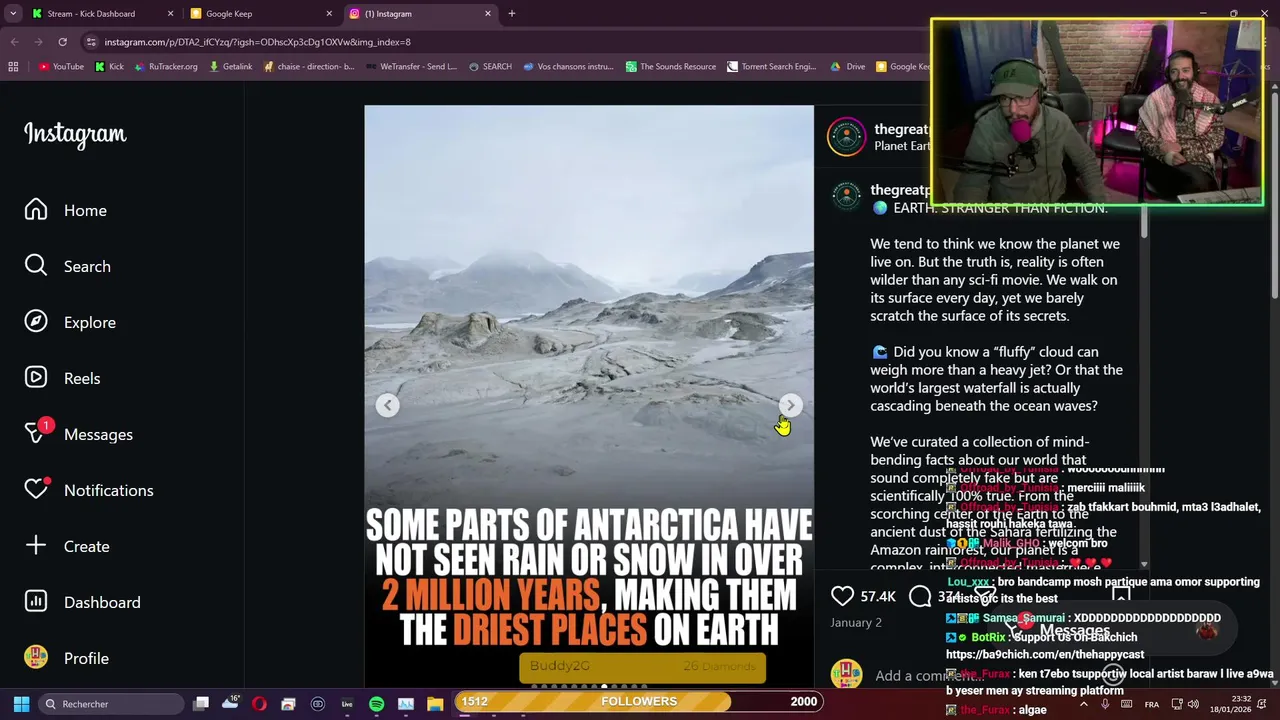1280x720 pixels.
Task: Click the volume icon in system tray
Action: [1194, 704]
